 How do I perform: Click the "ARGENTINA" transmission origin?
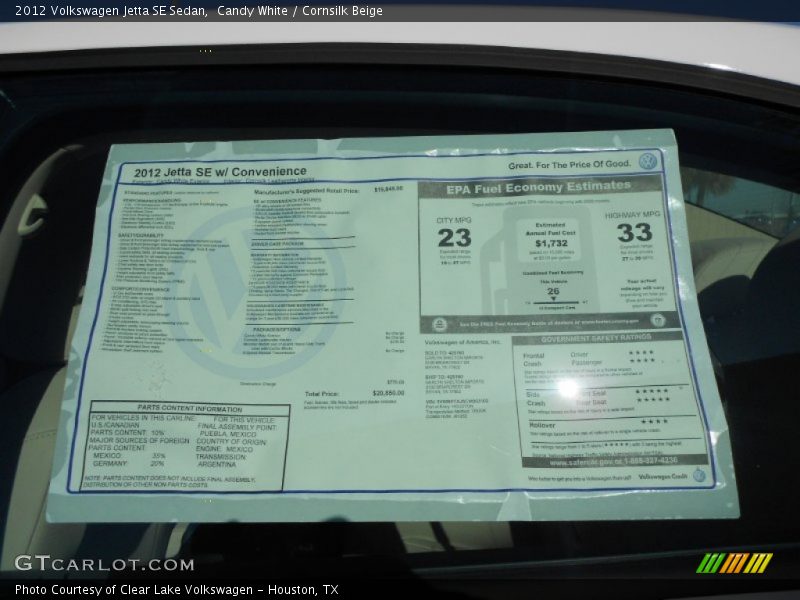pos(217,465)
